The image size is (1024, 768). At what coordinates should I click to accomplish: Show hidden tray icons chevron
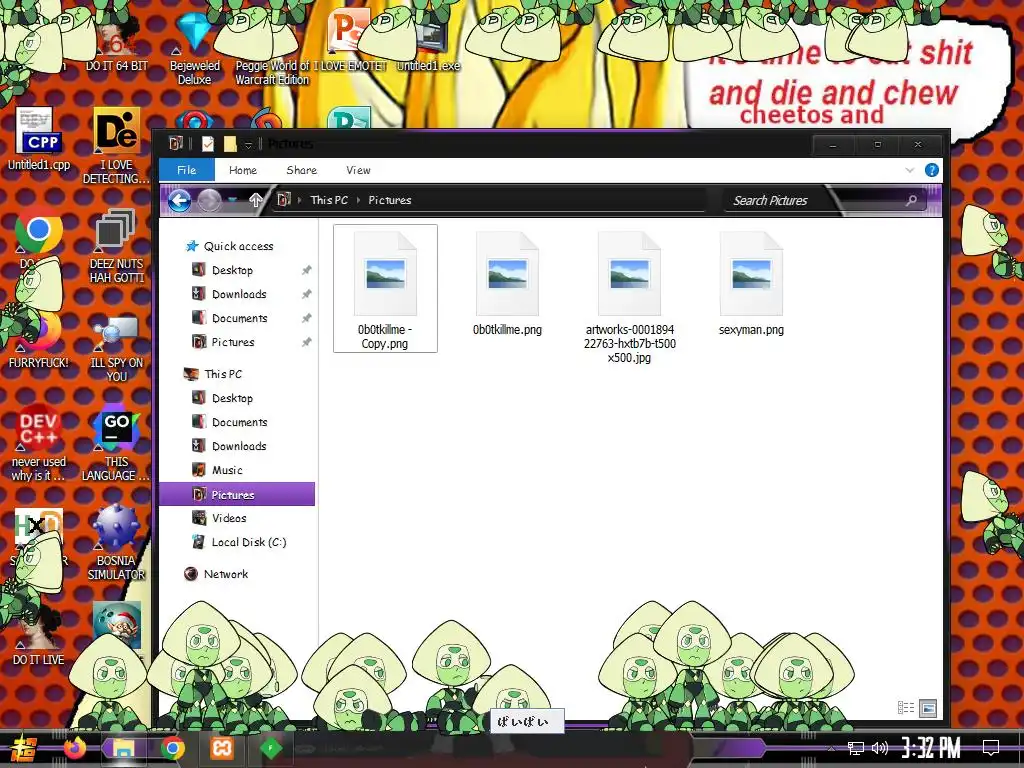coord(831,748)
